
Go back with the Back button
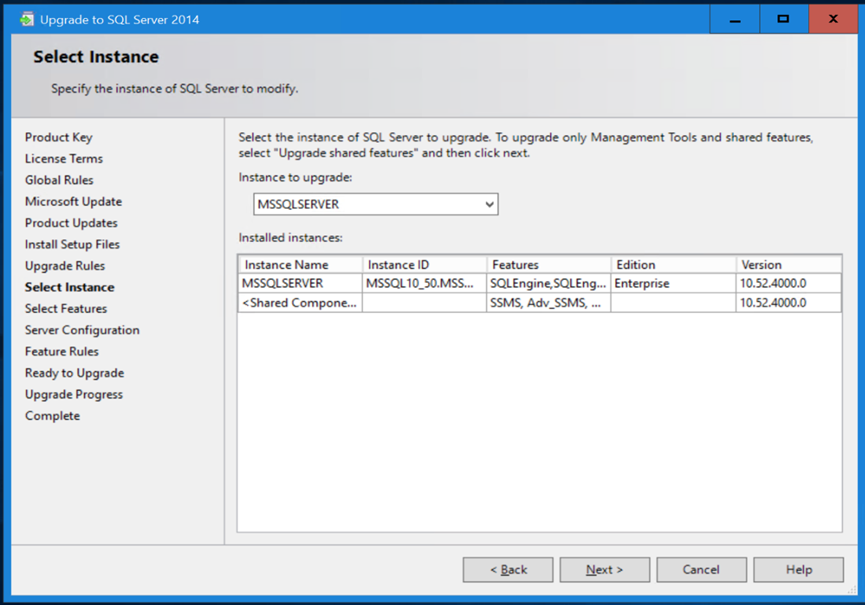tap(508, 570)
